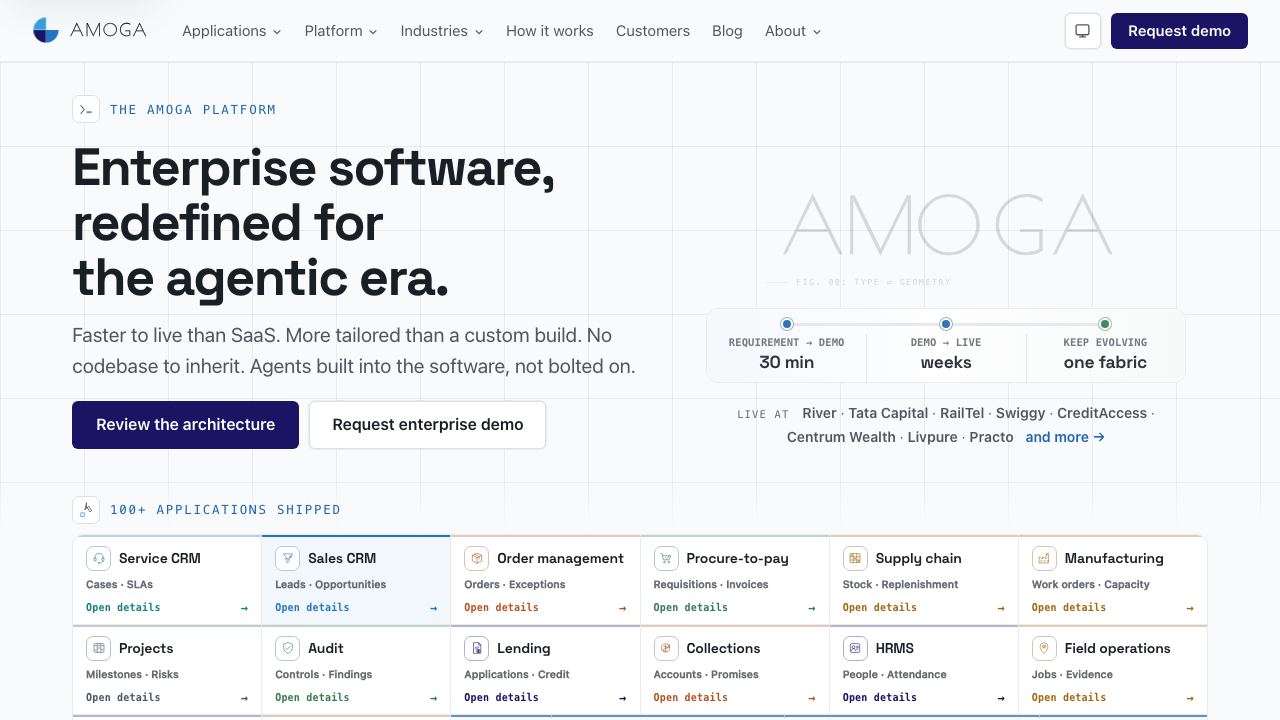Click the Request demo button

1179,31
